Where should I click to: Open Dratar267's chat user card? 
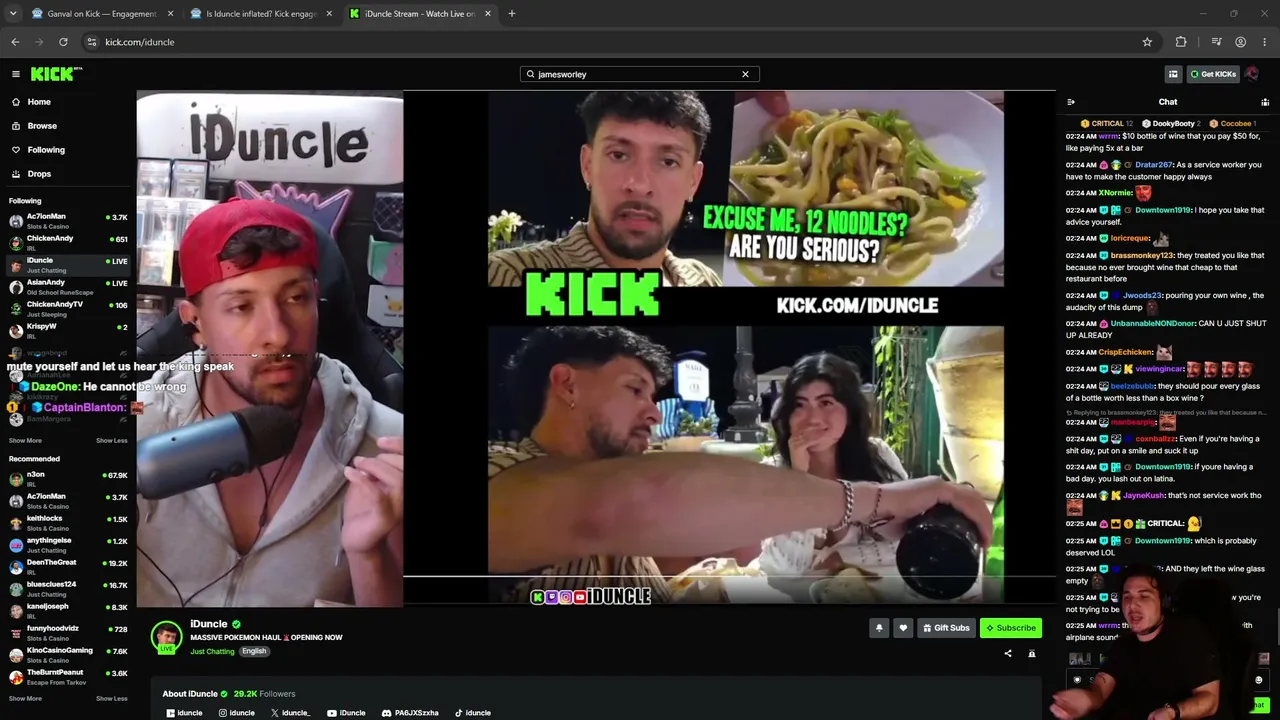[x=1153, y=165]
